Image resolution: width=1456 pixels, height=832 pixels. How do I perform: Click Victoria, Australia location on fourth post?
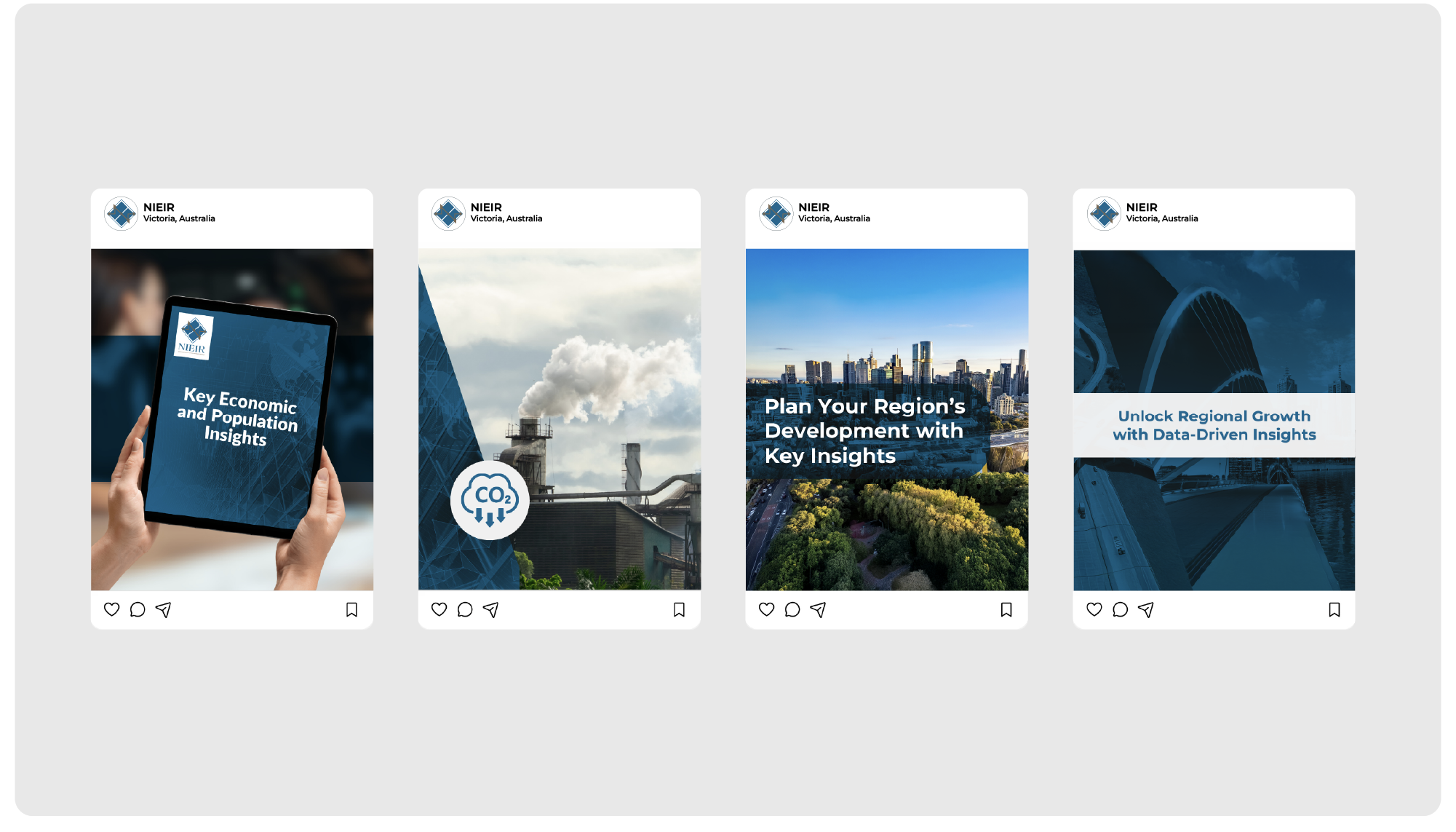[x=1161, y=218]
